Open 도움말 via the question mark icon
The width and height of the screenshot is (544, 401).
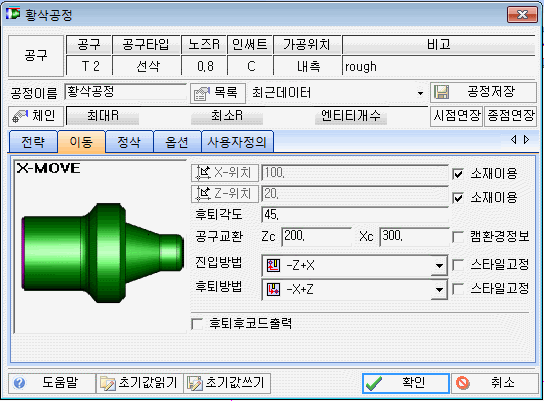pos(19,383)
